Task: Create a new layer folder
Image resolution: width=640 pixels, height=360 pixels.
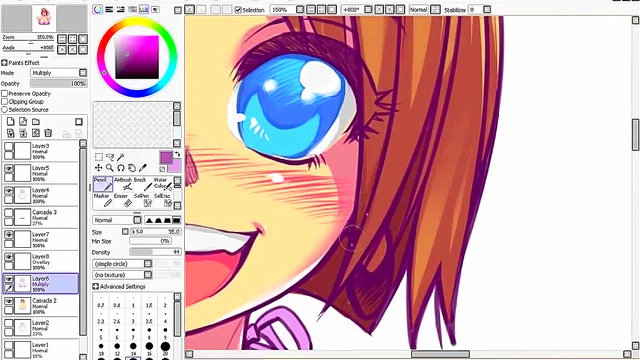Action: pos(36,122)
